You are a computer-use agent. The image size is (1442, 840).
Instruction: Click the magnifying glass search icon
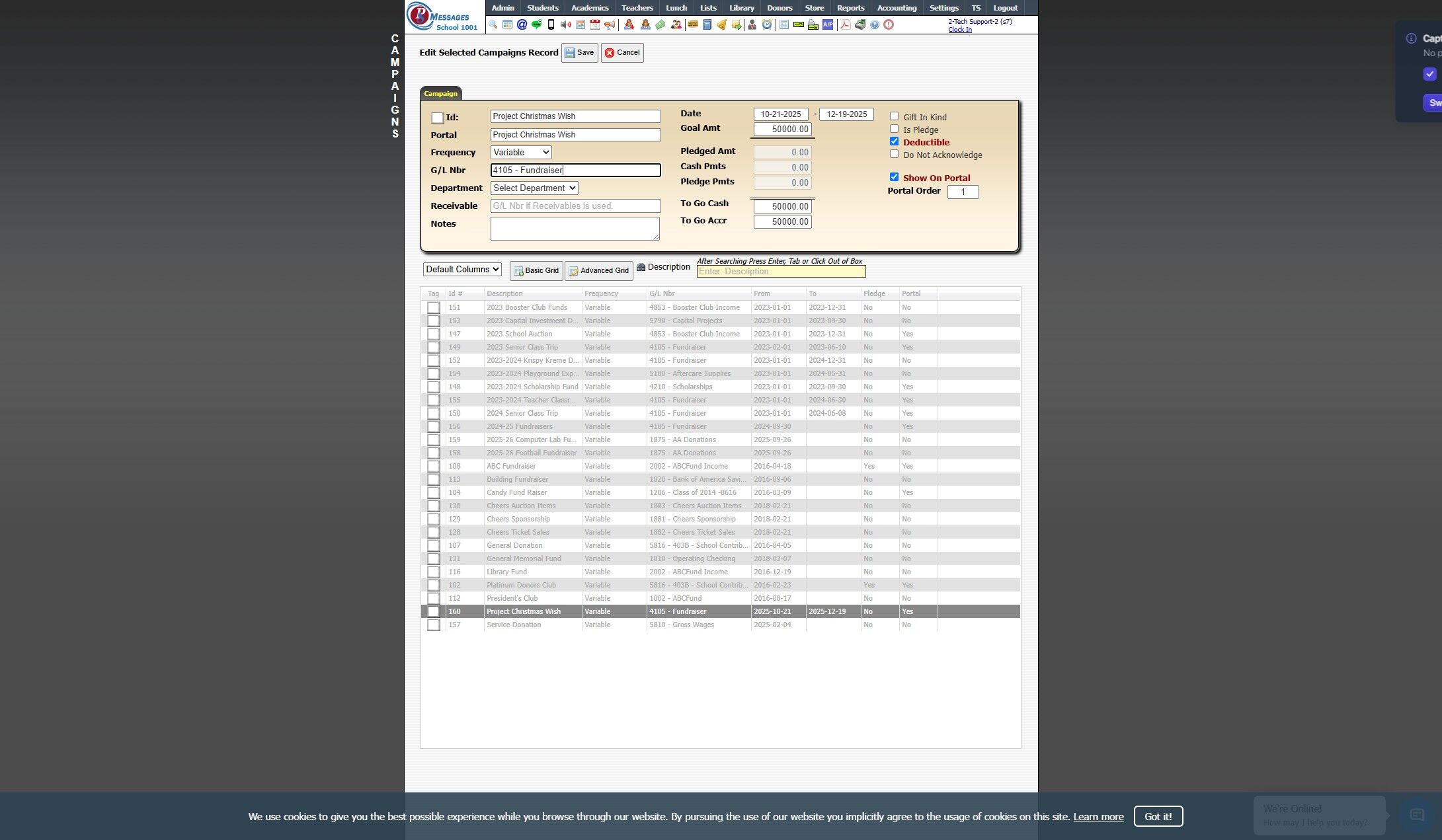[493, 24]
